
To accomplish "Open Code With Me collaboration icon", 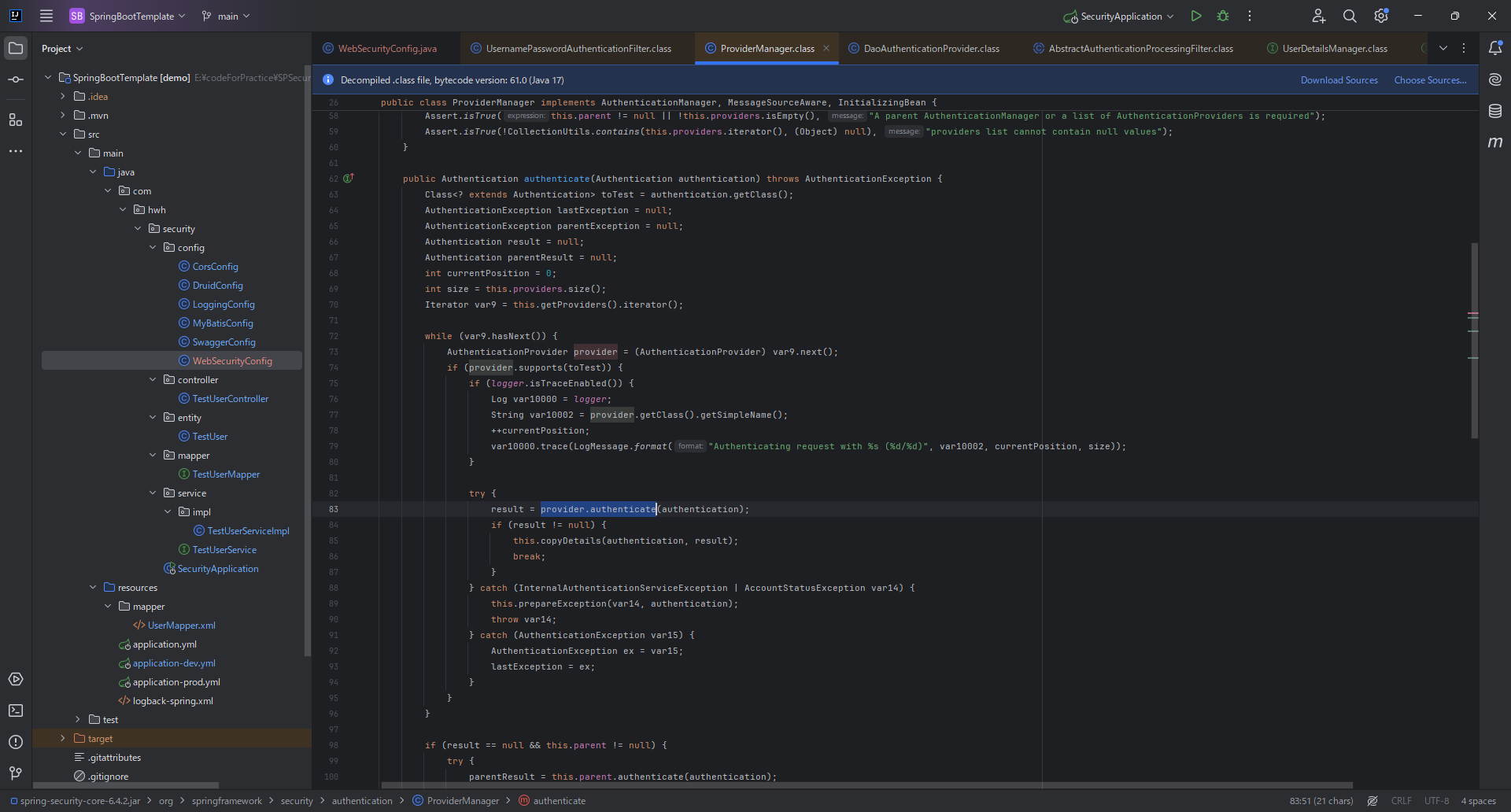I will tap(1319, 16).
